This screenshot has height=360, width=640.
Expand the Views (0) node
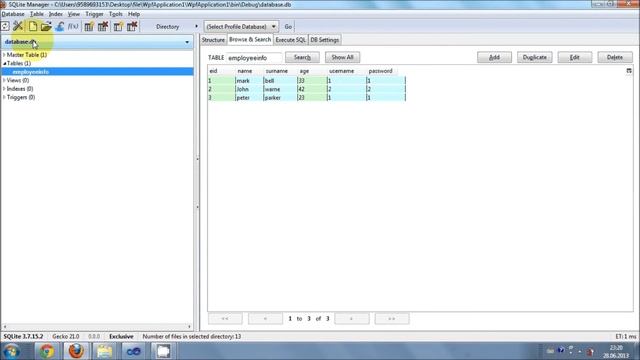[x=4, y=80]
